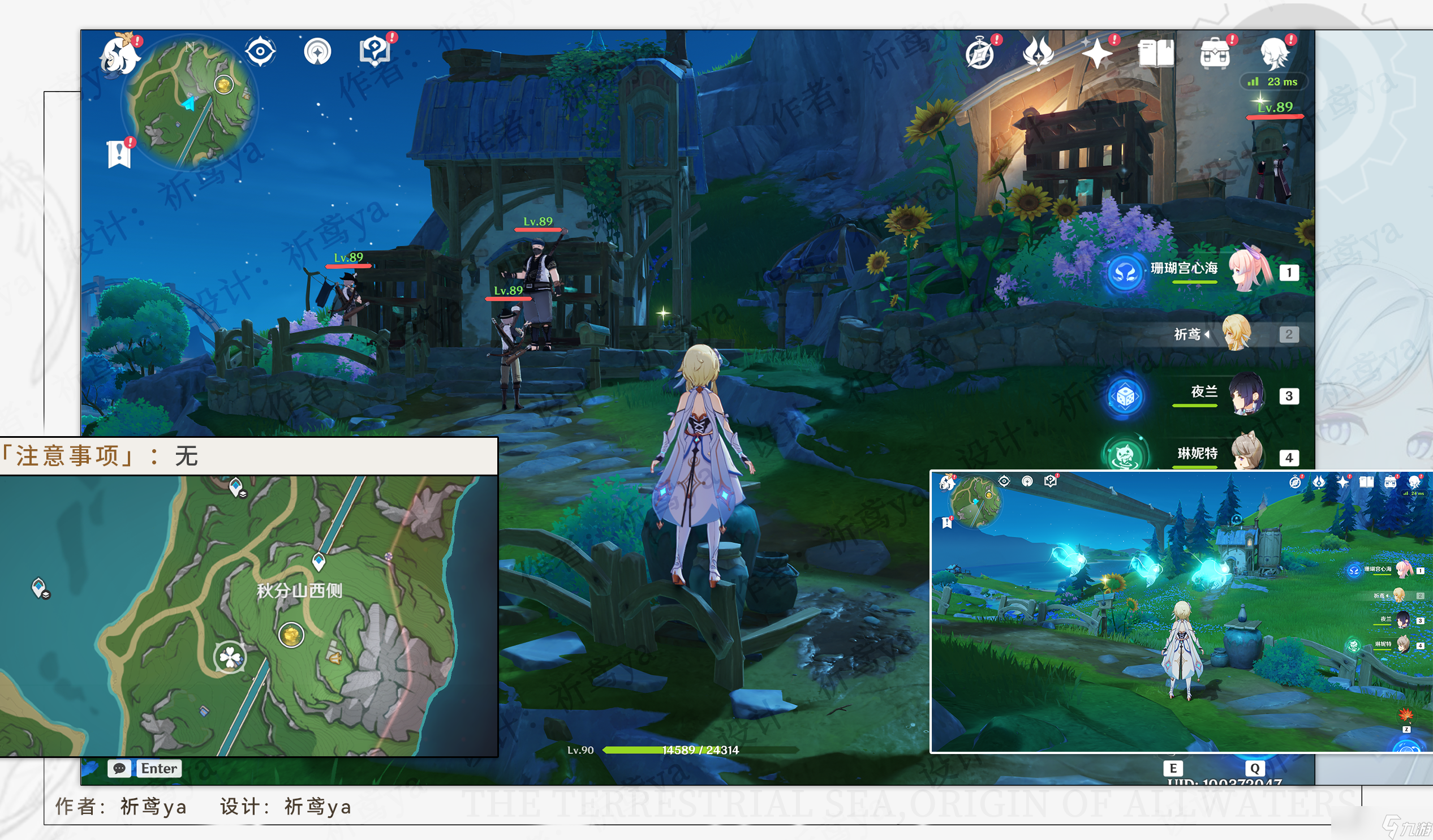The image size is (1433, 840).
Task: Click the 九游 logo in the corner
Action: pyautogui.click(x=1408, y=827)
